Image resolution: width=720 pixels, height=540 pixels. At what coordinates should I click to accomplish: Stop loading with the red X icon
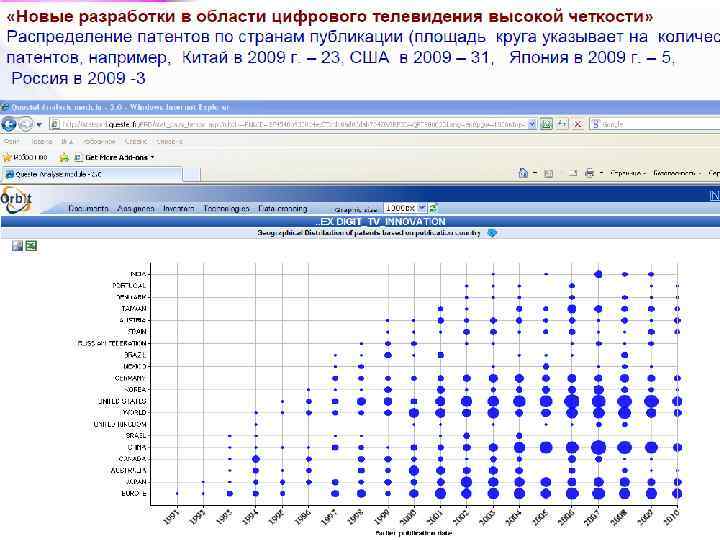click(578, 124)
